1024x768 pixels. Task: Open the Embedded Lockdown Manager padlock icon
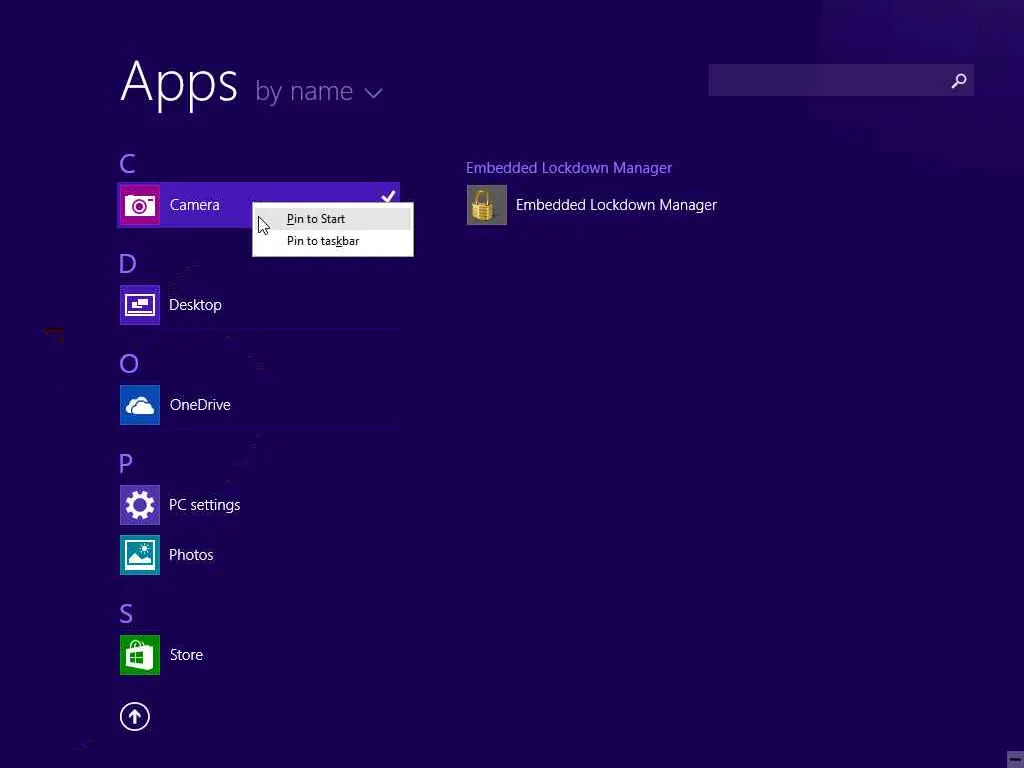point(487,205)
